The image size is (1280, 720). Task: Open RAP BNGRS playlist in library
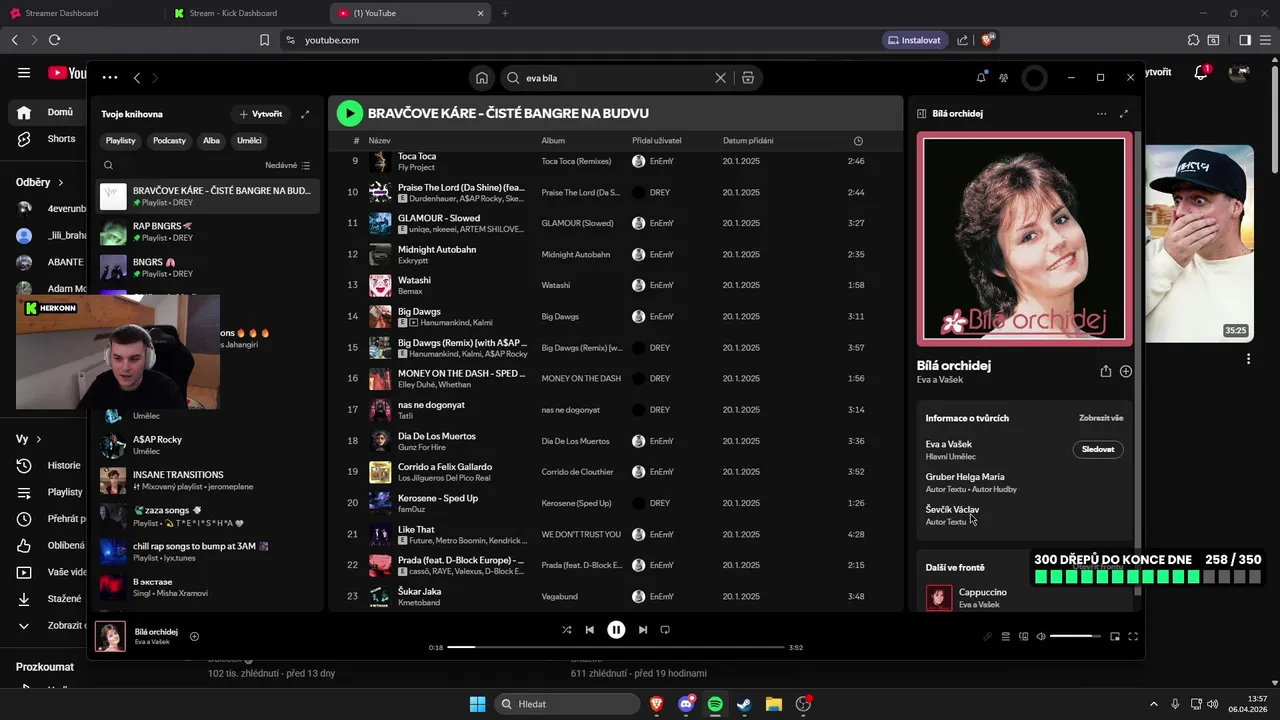pos(208,232)
